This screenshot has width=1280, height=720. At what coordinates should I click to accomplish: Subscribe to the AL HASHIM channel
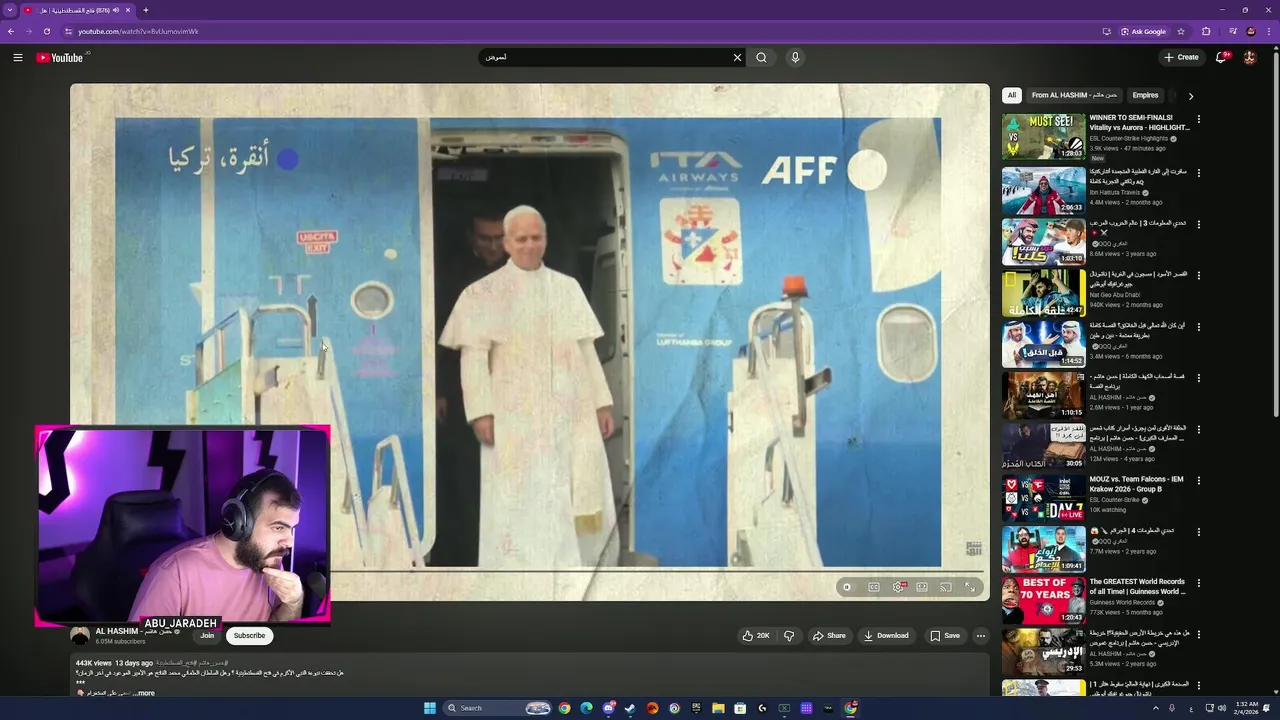tap(249, 635)
